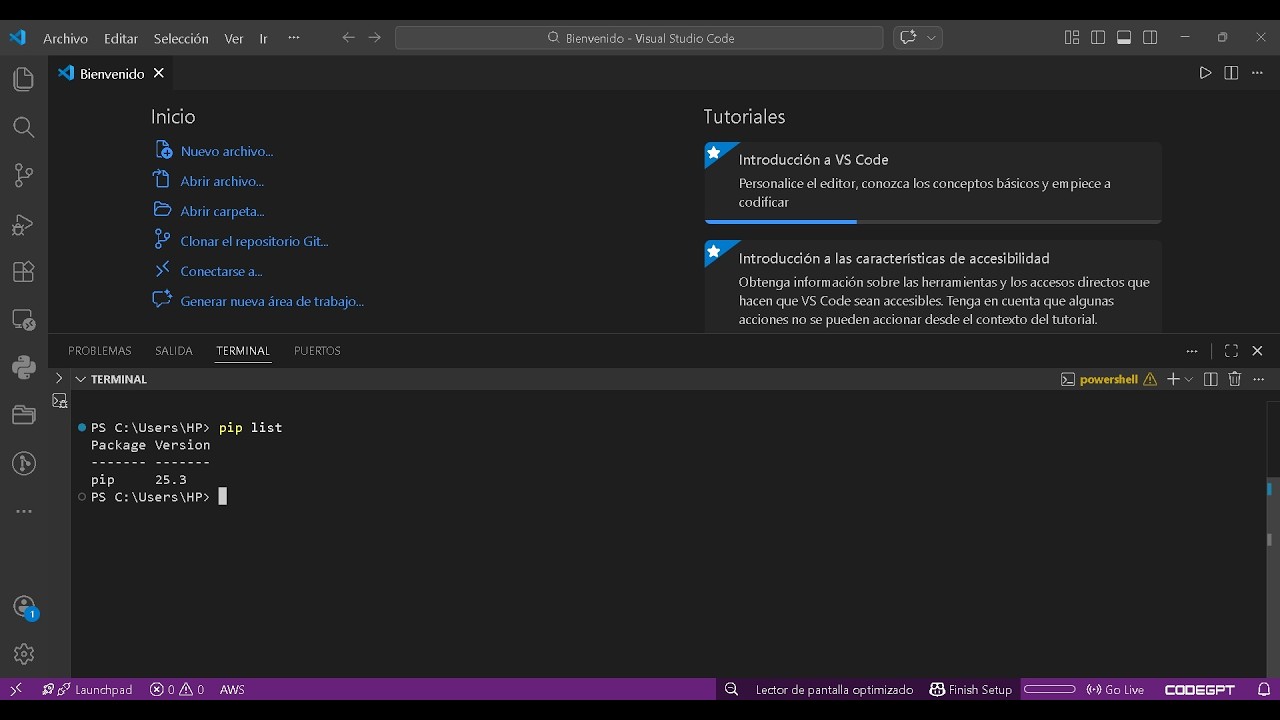This screenshot has height=720, width=1280.
Task: Select the powershell terminal instance
Action: [x=1108, y=379]
